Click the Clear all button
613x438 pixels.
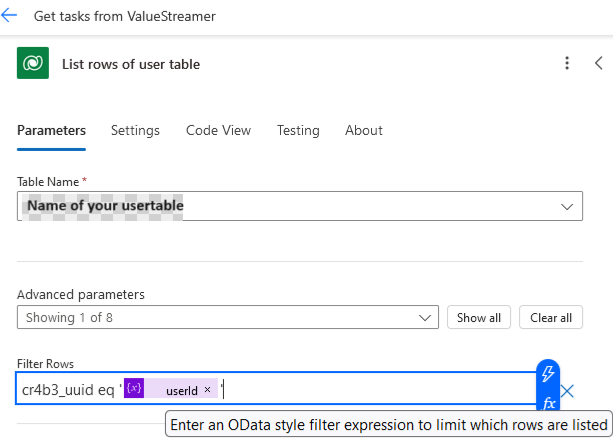click(x=551, y=318)
